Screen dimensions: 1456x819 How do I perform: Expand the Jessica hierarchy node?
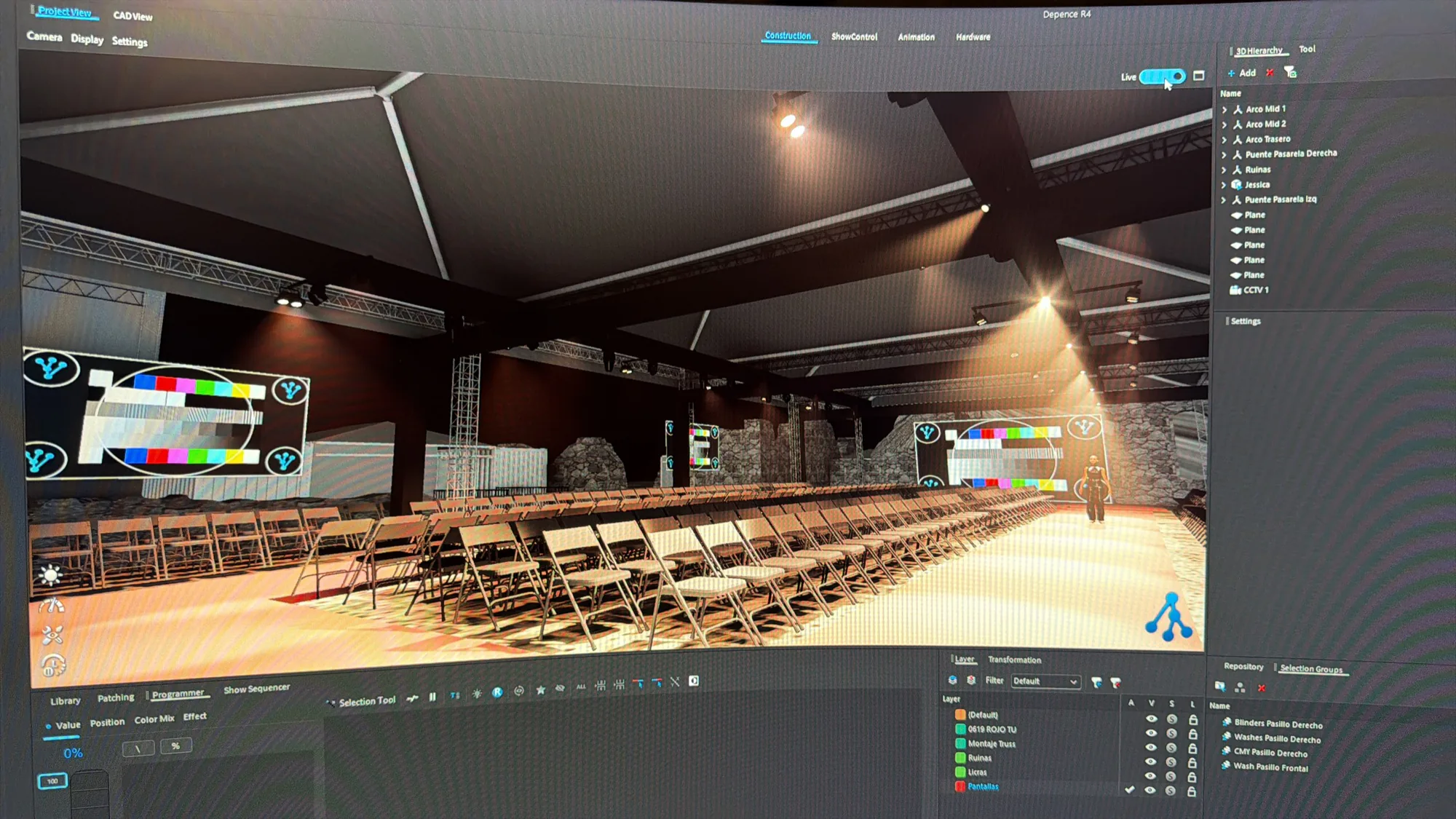[x=1224, y=185]
